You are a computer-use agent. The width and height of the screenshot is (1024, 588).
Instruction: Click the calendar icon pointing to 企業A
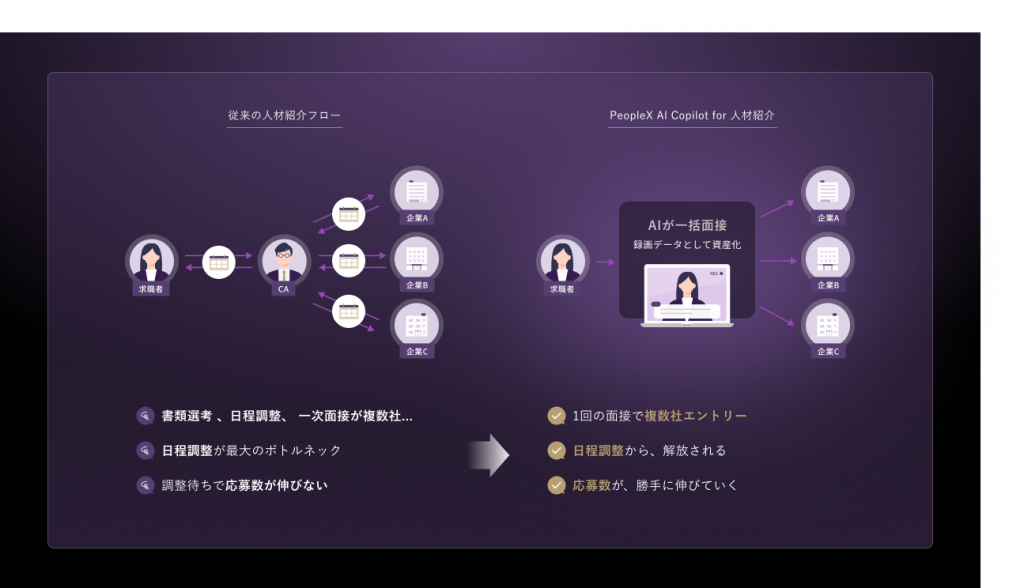coord(348,213)
